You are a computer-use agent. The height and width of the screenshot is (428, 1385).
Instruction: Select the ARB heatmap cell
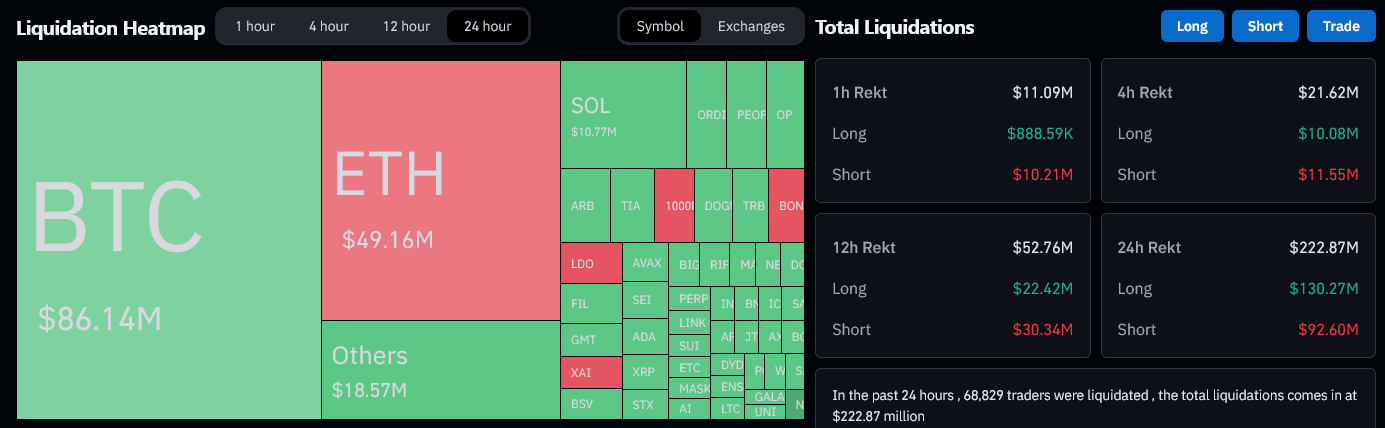(584, 206)
